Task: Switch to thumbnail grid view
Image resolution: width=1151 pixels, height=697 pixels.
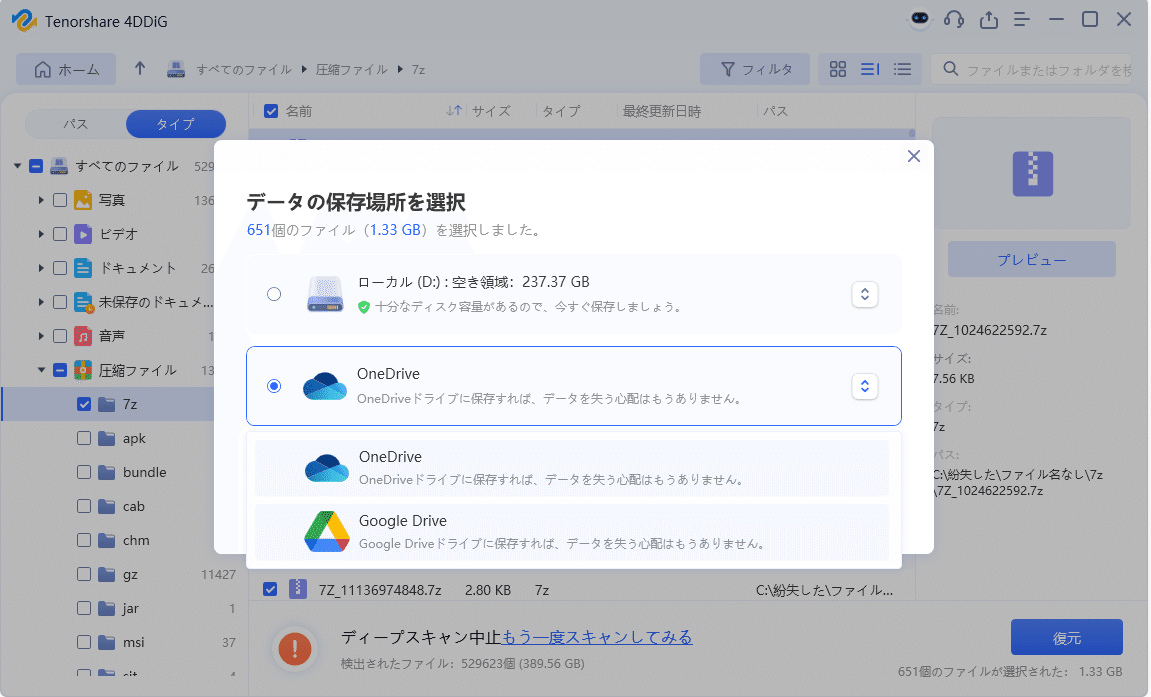Action: pyautogui.click(x=838, y=69)
